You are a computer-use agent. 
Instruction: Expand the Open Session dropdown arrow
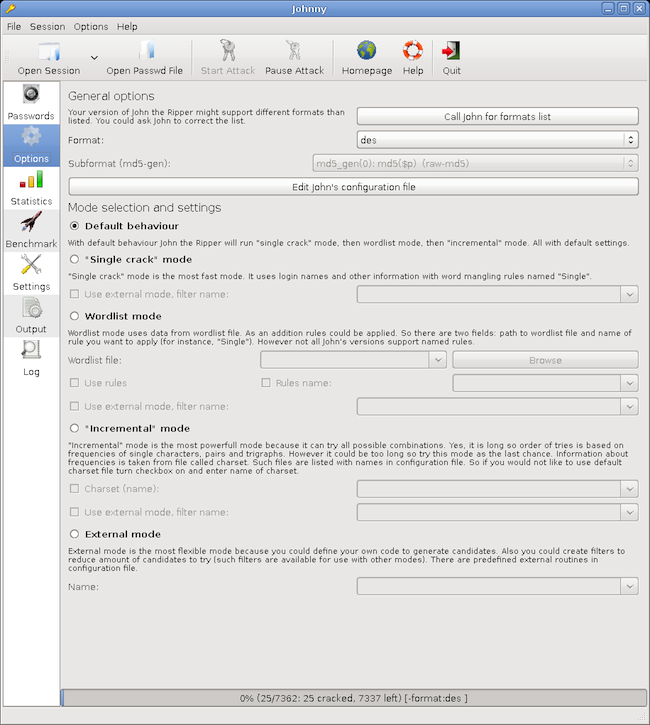94,58
